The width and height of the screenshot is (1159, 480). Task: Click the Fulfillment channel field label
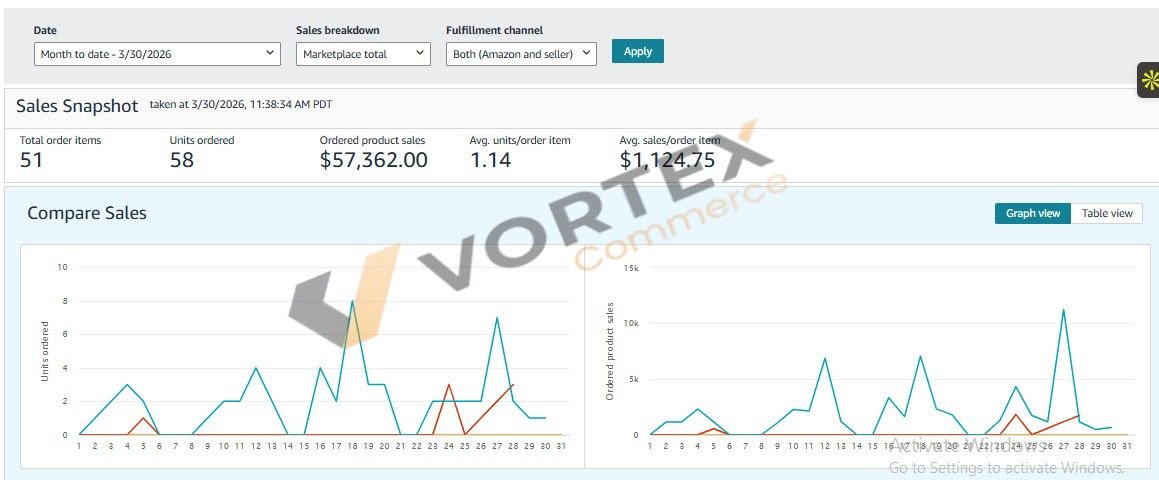tap(494, 30)
